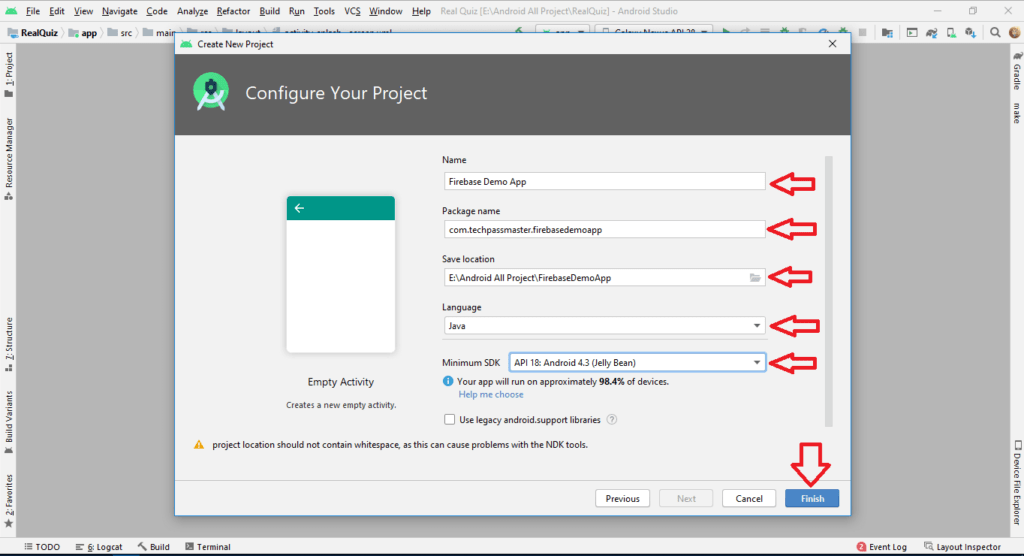Open the Gradle tool window tab
The image size is (1024, 556).
1017,70
